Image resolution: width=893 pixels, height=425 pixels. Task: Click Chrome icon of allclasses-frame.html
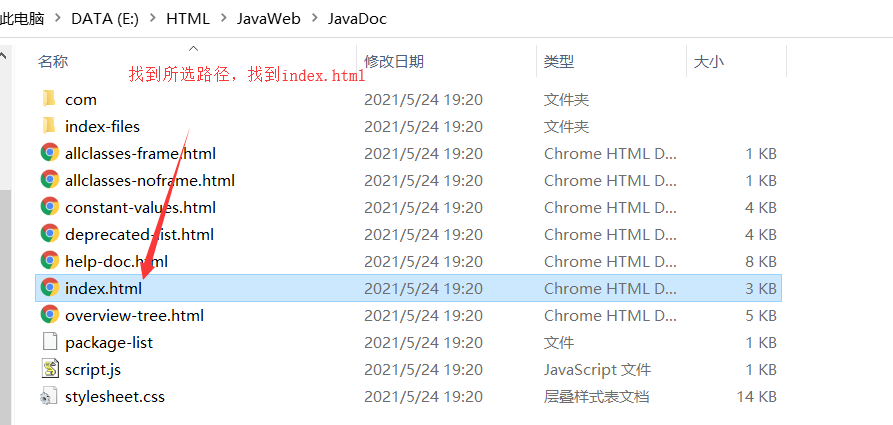click(x=50, y=153)
